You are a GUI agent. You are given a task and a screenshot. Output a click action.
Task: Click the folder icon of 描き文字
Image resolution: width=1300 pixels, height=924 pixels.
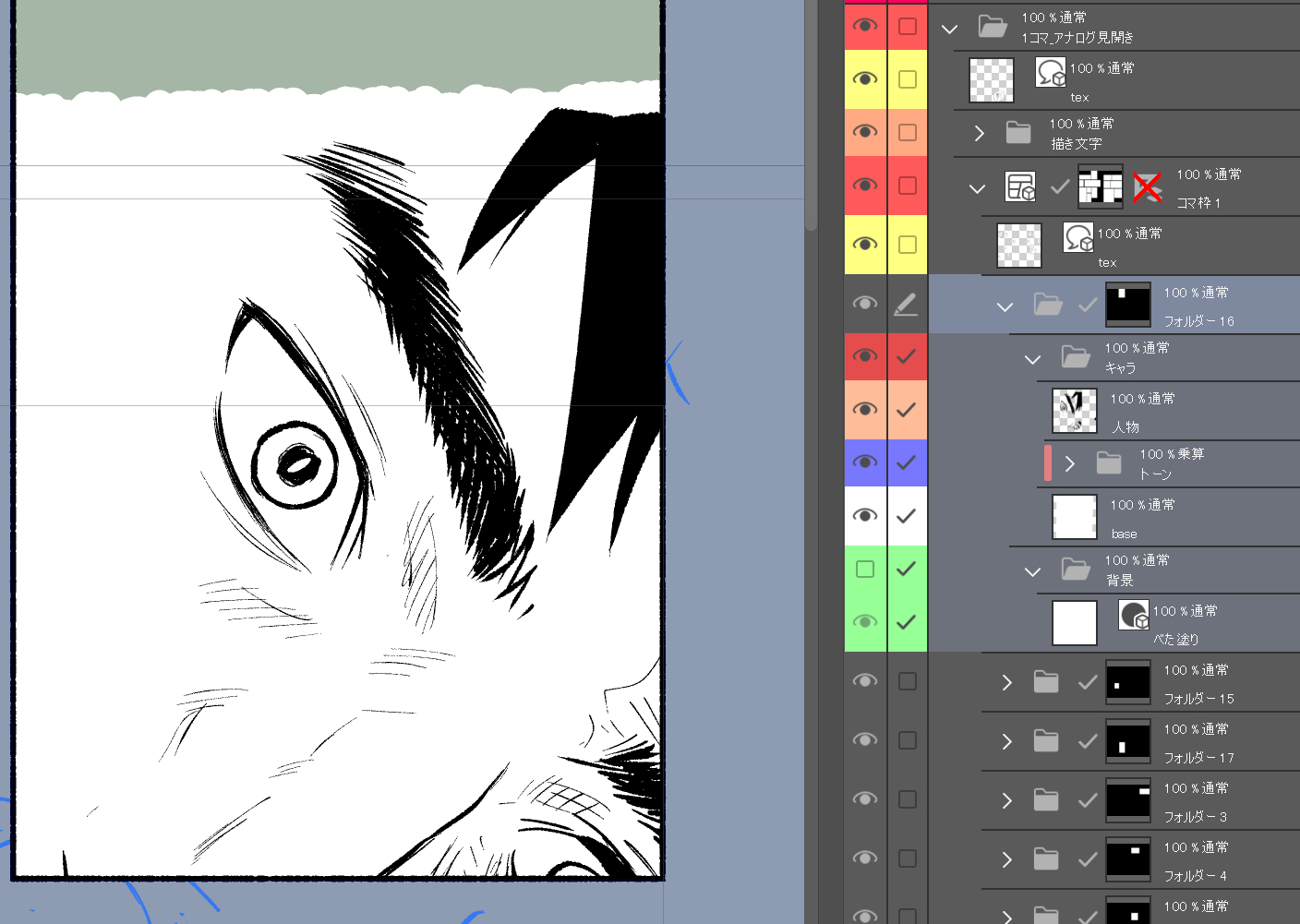[1018, 133]
